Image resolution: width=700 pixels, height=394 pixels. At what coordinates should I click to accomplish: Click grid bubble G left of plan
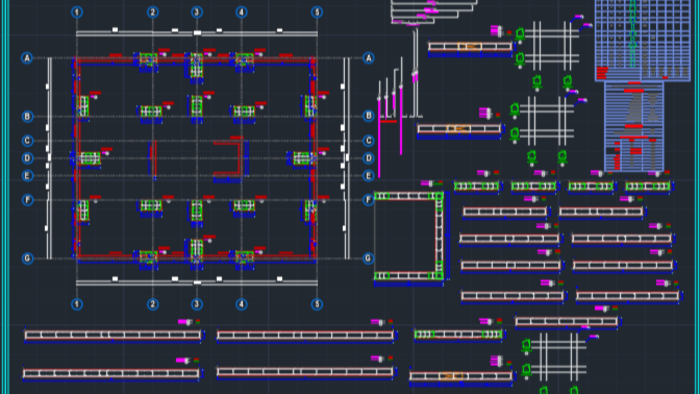[x=27, y=258]
